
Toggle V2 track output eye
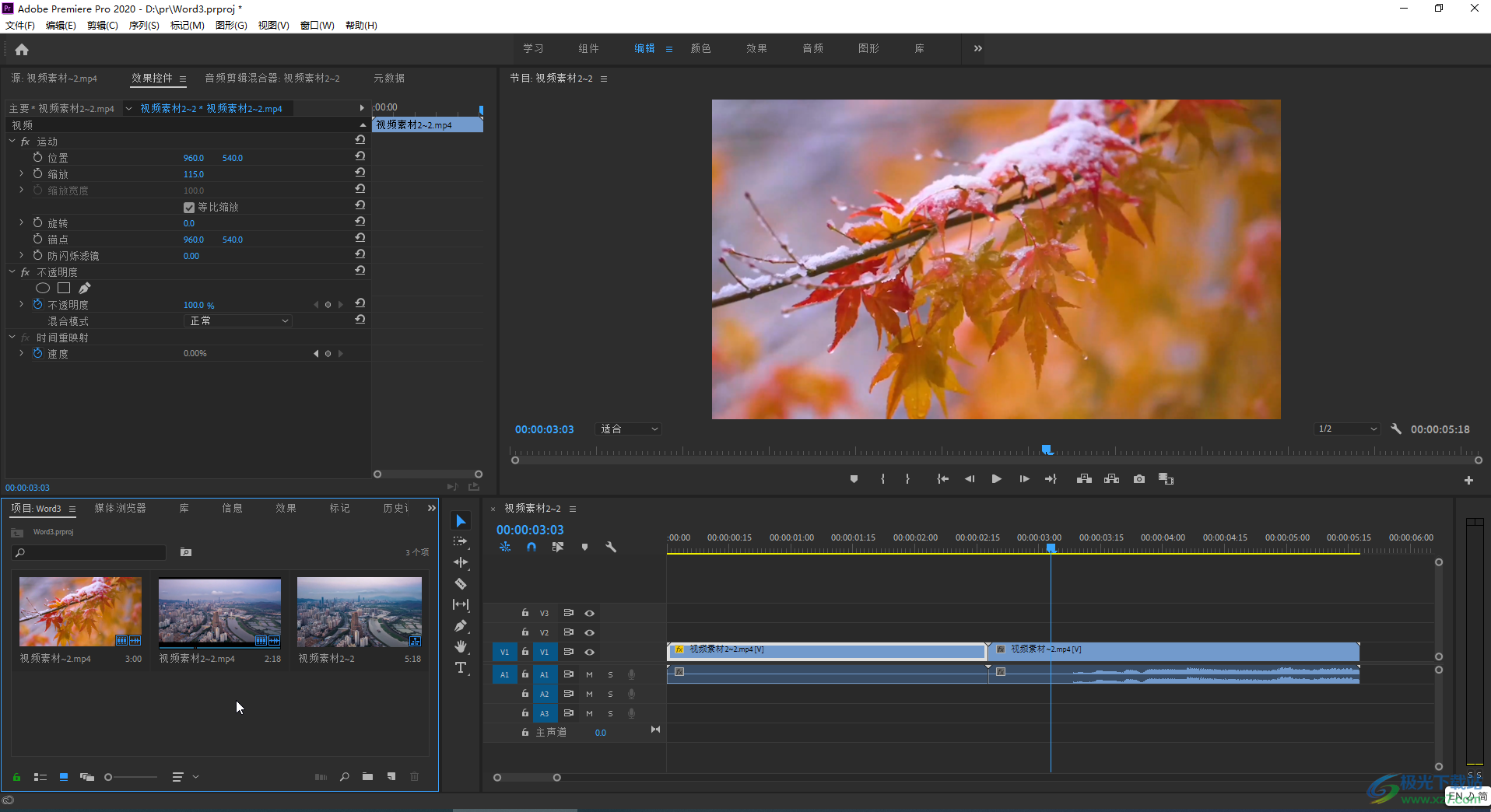[x=590, y=633]
